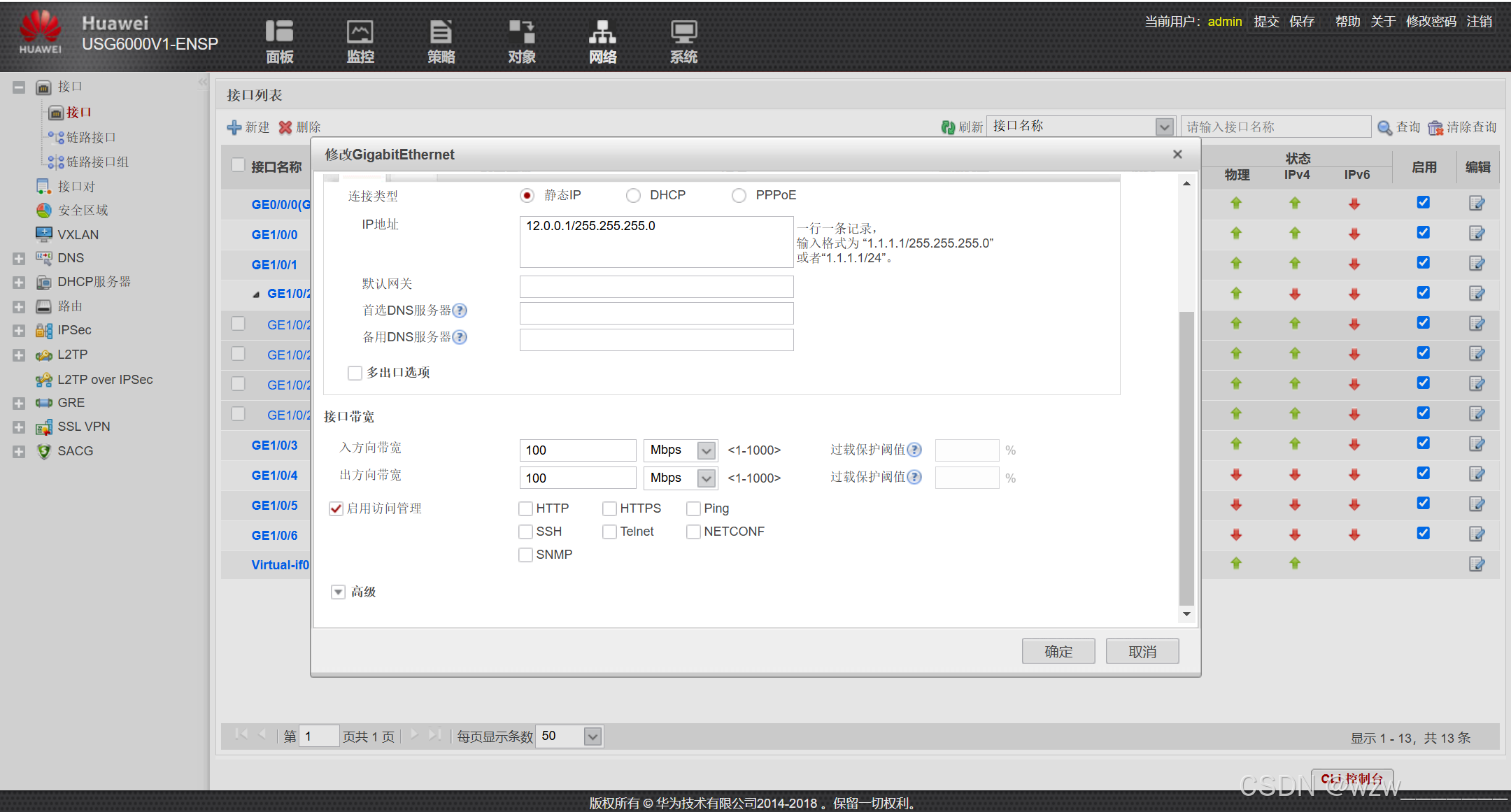The image size is (1511, 812).
Task: Click the 默认网关 input field
Action: (656, 286)
